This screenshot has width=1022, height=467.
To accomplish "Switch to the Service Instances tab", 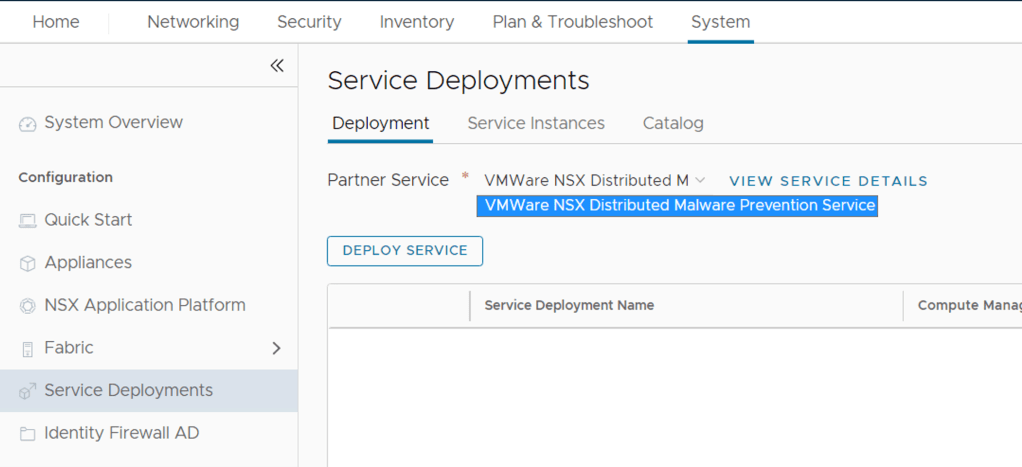I will (536, 123).
